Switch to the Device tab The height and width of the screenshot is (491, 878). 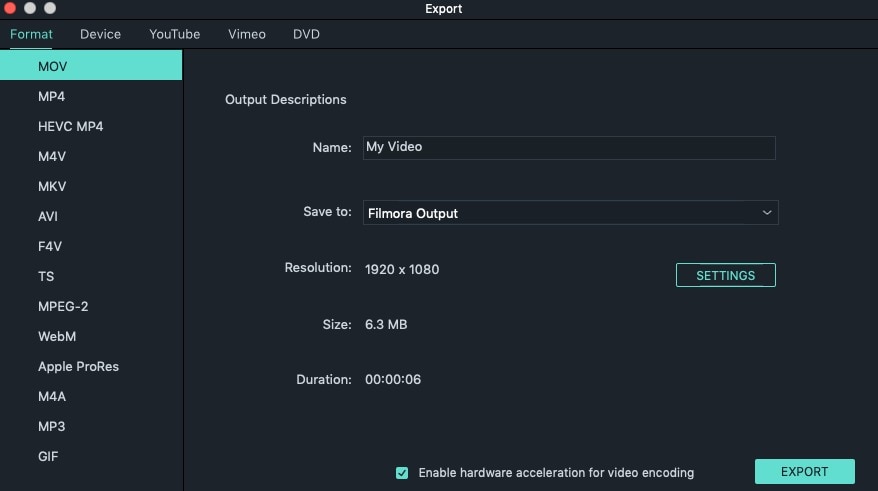tap(100, 34)
